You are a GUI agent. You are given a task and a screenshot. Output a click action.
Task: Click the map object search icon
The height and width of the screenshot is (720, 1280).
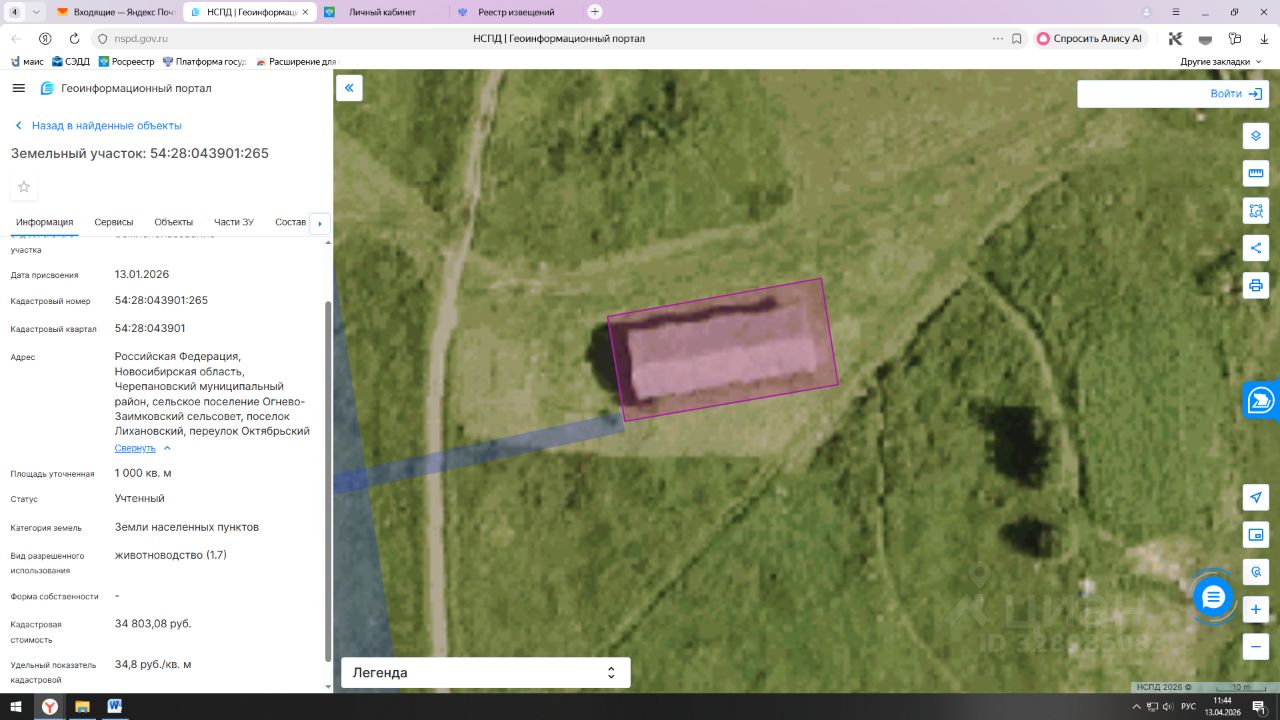click(1256, 572)
